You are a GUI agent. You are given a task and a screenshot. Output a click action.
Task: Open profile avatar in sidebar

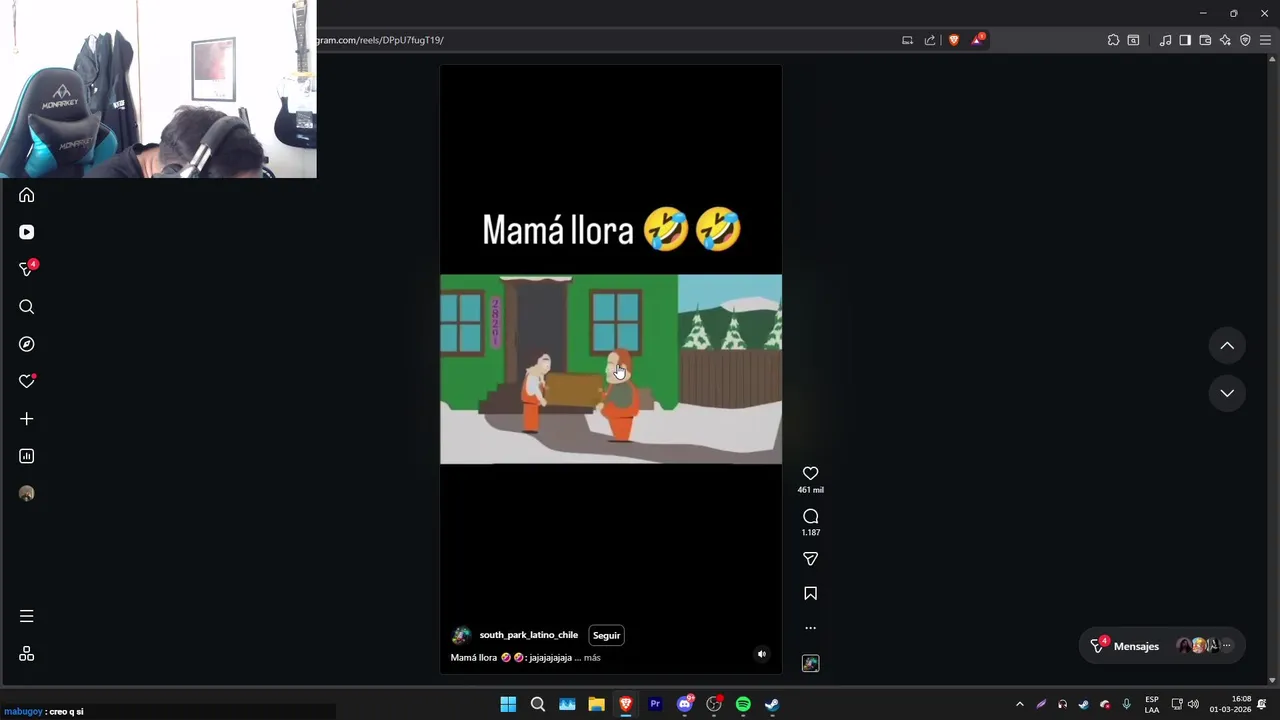click(x=27, y=493)
